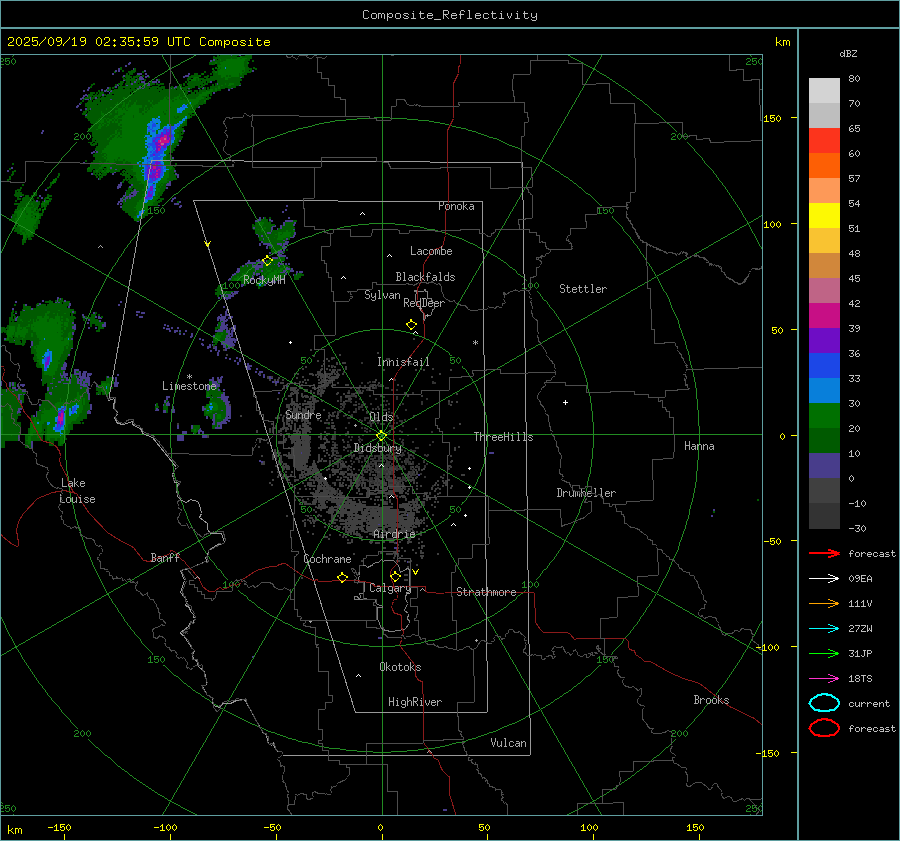Click the green 31JP arrow legend icon
The height and width of the screenshot is (841, 900).
pos(824,653)
